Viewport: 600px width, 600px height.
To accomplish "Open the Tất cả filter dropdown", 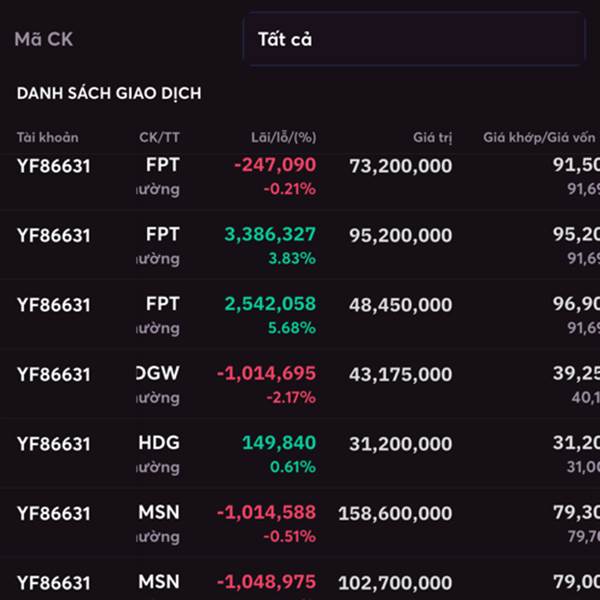I will tap(413, 40).
